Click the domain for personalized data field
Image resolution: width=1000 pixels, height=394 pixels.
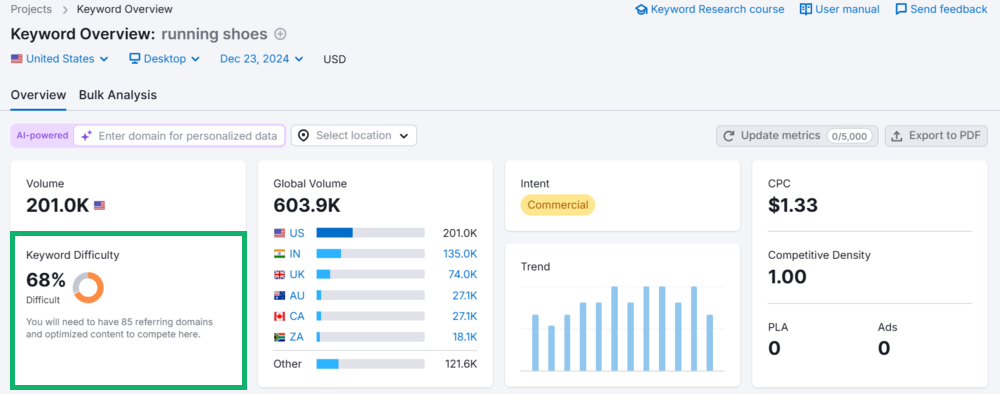pyautogui.click(x=179, y=136)
